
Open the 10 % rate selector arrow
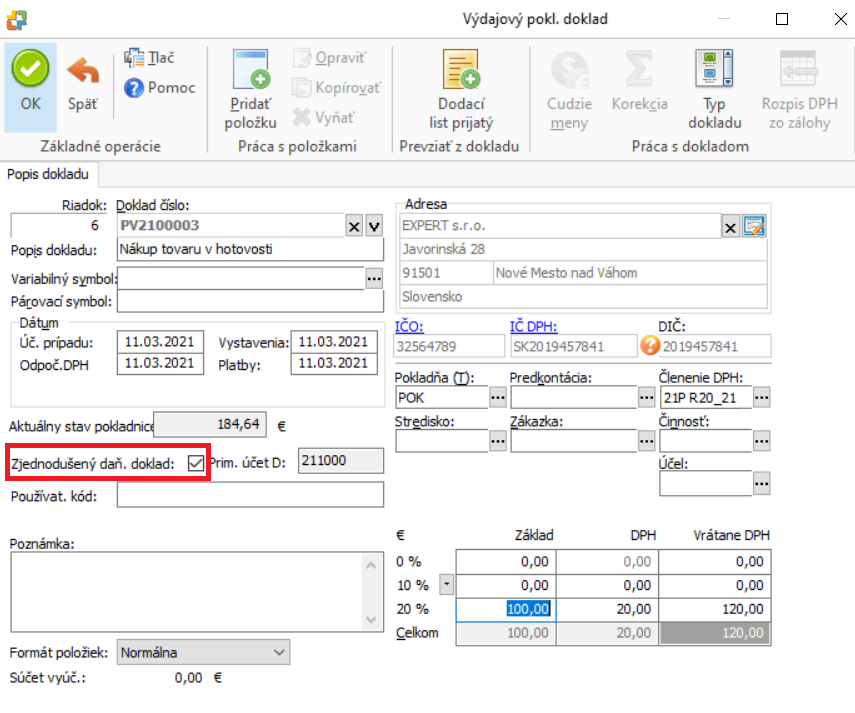[x=447, y=585]
